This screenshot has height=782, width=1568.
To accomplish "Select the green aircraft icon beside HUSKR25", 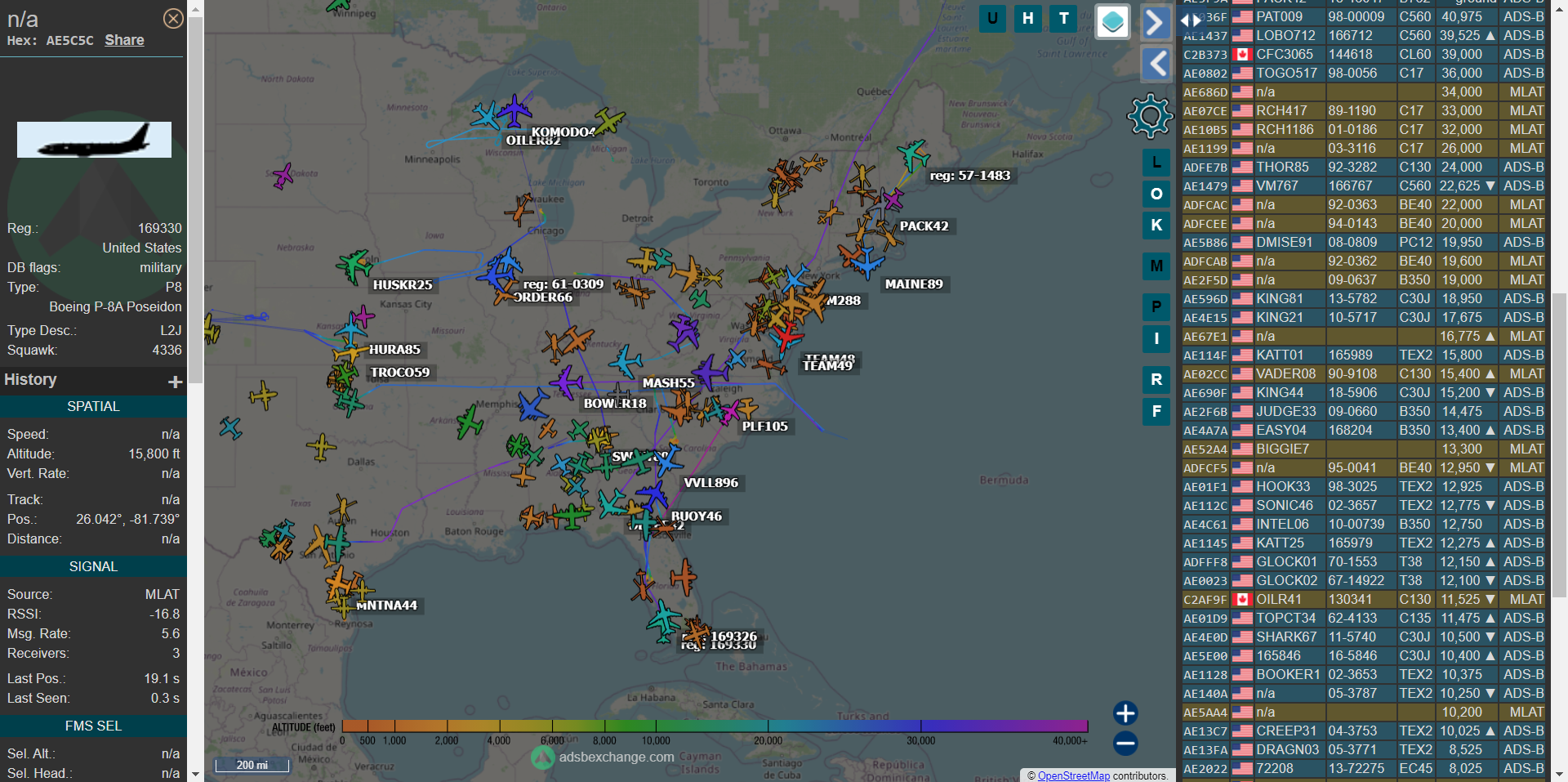I will (354, 266).
